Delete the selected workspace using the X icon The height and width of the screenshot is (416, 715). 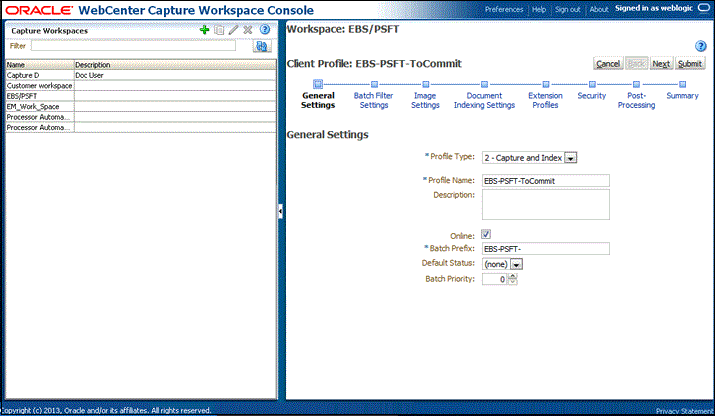click(x=248, y=30)
